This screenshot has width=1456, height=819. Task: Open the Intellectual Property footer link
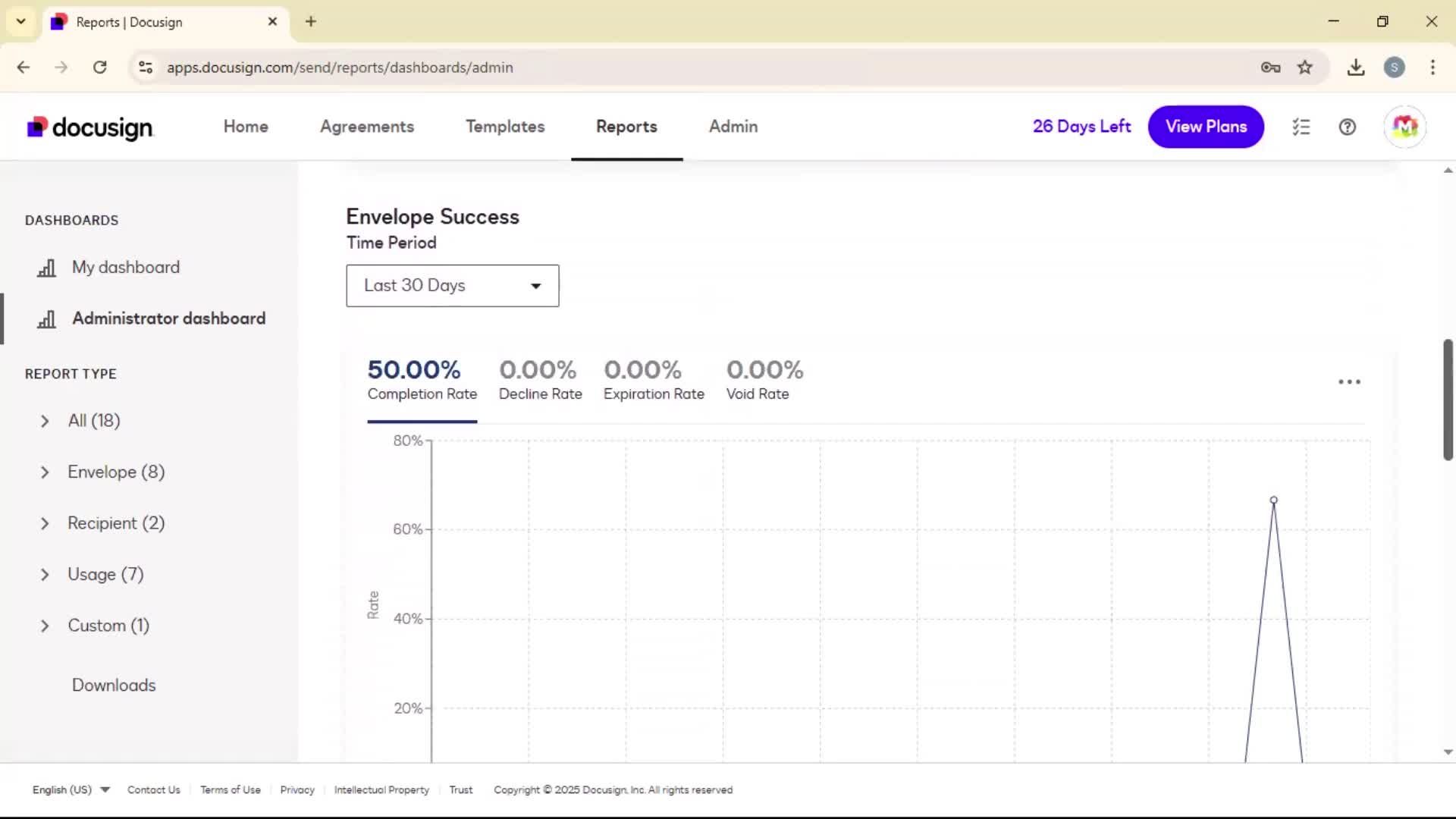(x=381, y=789)
